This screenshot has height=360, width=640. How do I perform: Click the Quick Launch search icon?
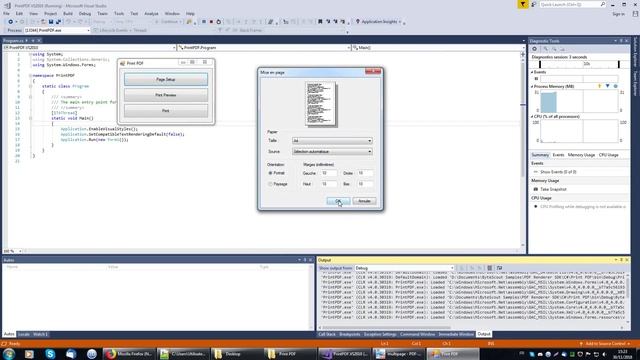click(x=603, y=4)
